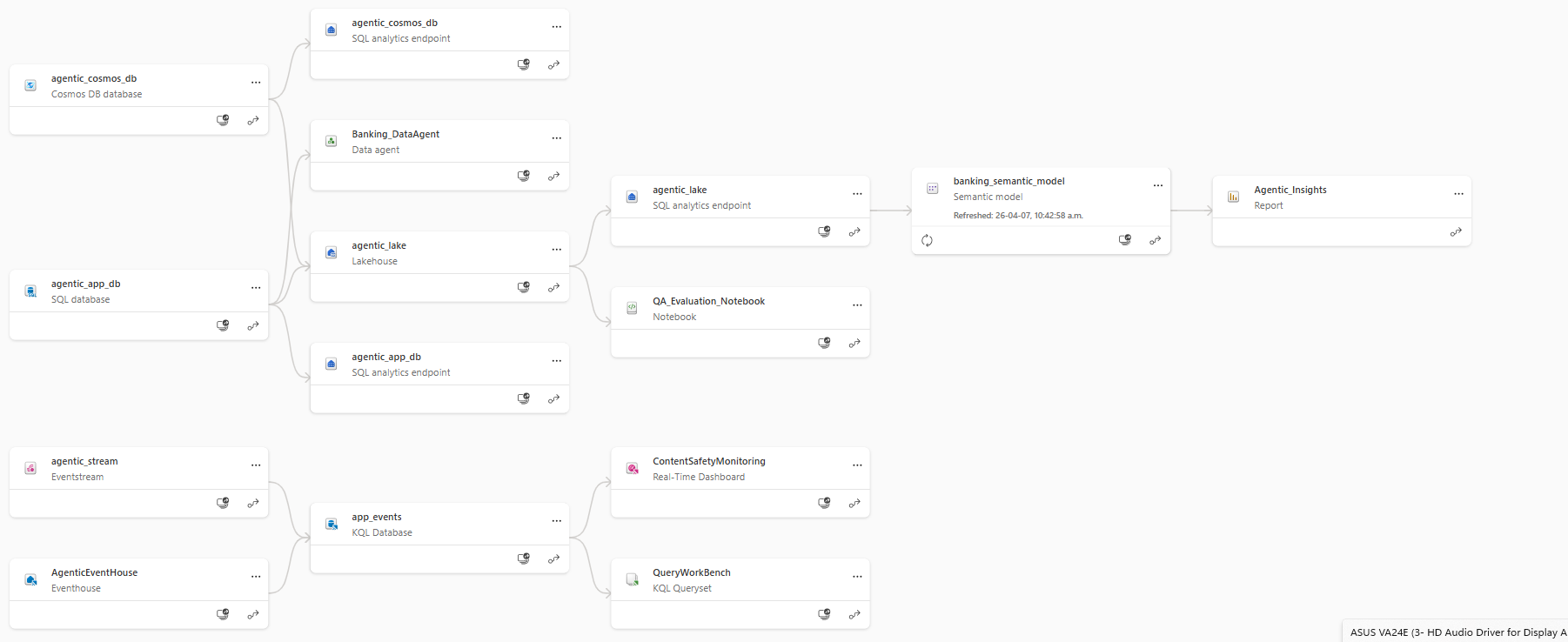1568x642 pixels.
Task: Click the KQL Database icon on app_events
Action: [x=331, y=523]
